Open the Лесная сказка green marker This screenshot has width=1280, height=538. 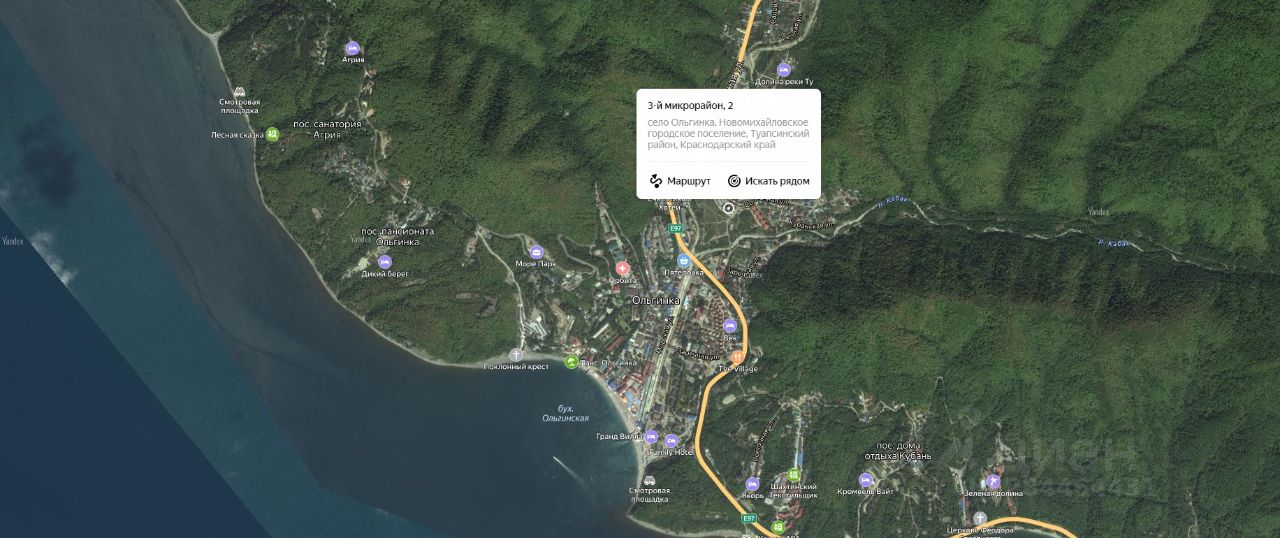tap(272, 134)
